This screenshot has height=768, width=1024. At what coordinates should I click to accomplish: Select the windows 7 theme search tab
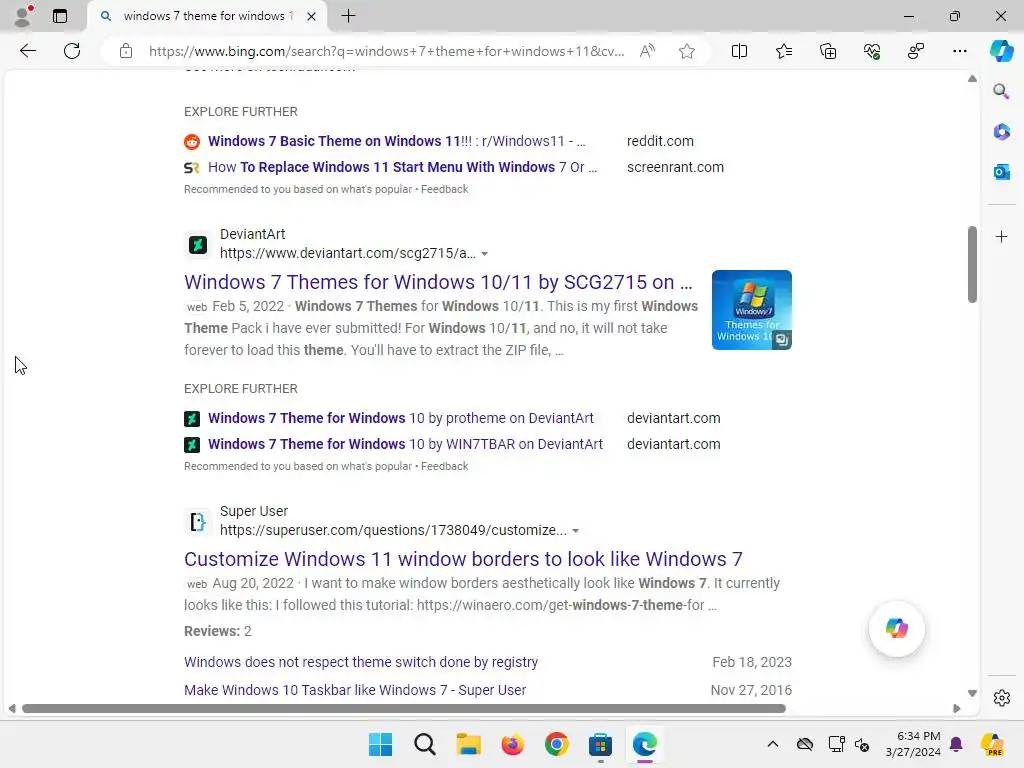pyautogui.click(x=206, y=16)
